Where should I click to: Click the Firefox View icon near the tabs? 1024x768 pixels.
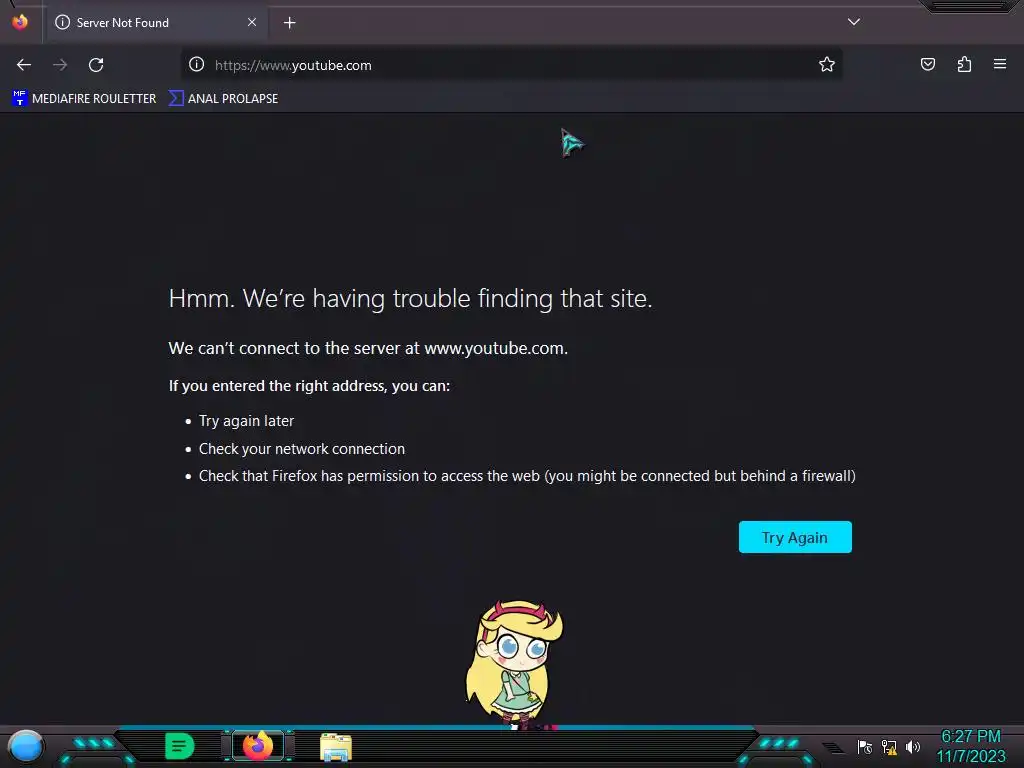20,22
